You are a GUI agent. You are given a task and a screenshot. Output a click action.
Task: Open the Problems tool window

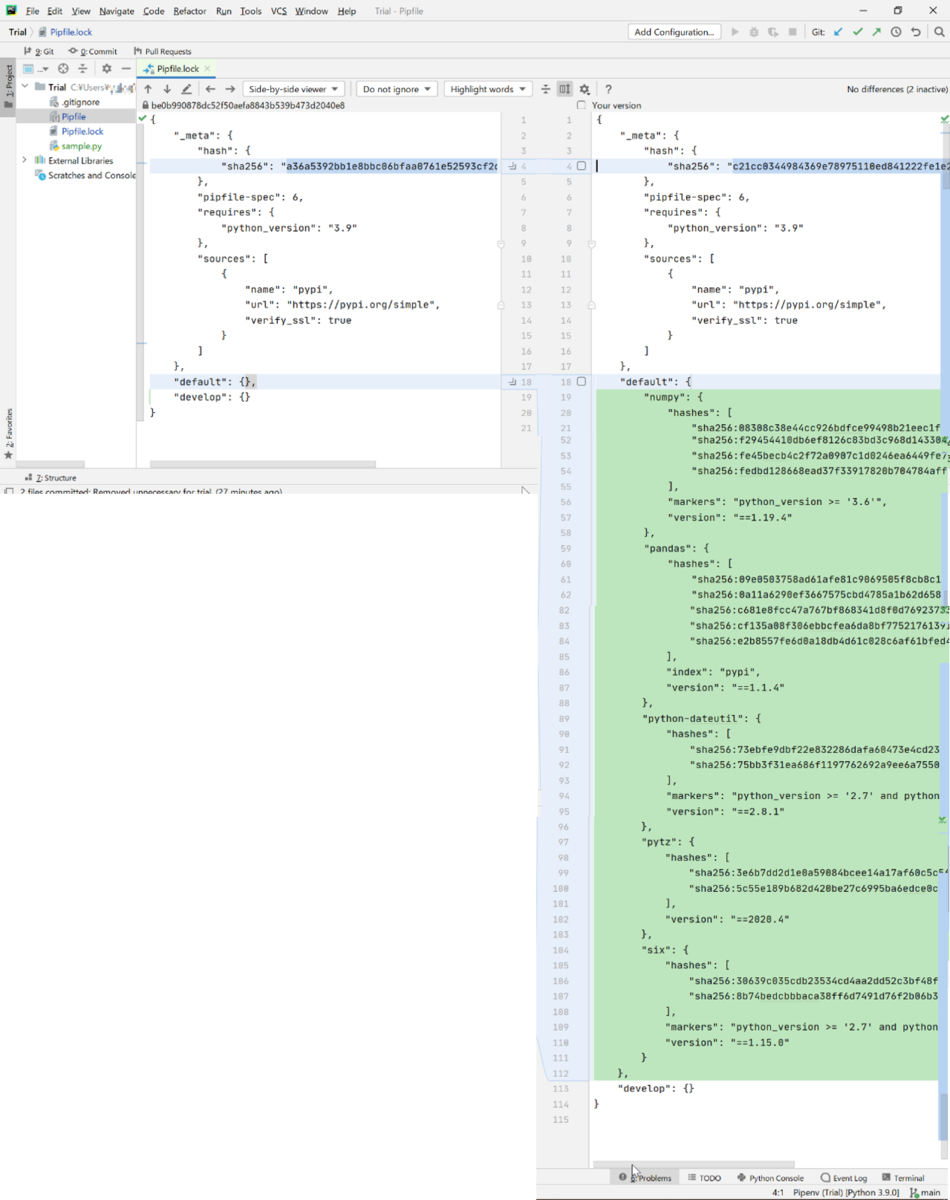point(646,1178)
